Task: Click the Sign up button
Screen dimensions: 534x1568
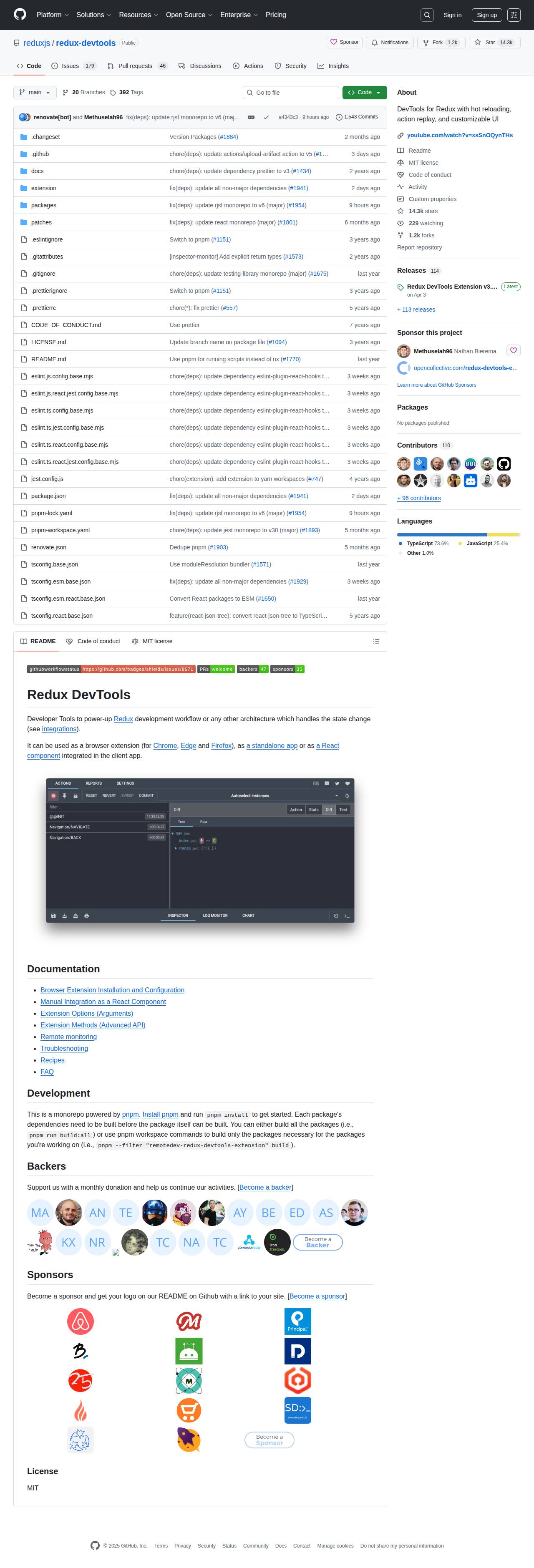Action: [486, 15]
